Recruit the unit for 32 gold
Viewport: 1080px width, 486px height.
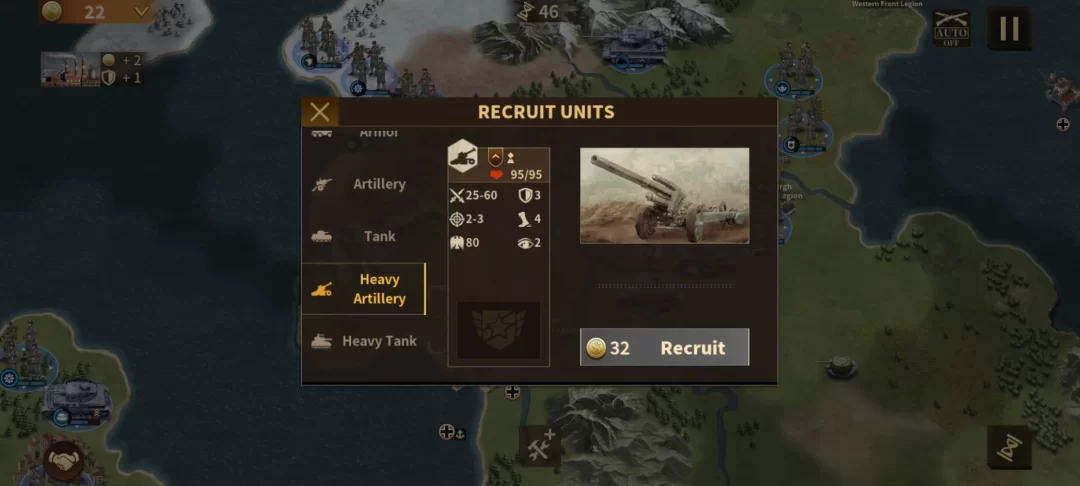click(x=664, y=348)
